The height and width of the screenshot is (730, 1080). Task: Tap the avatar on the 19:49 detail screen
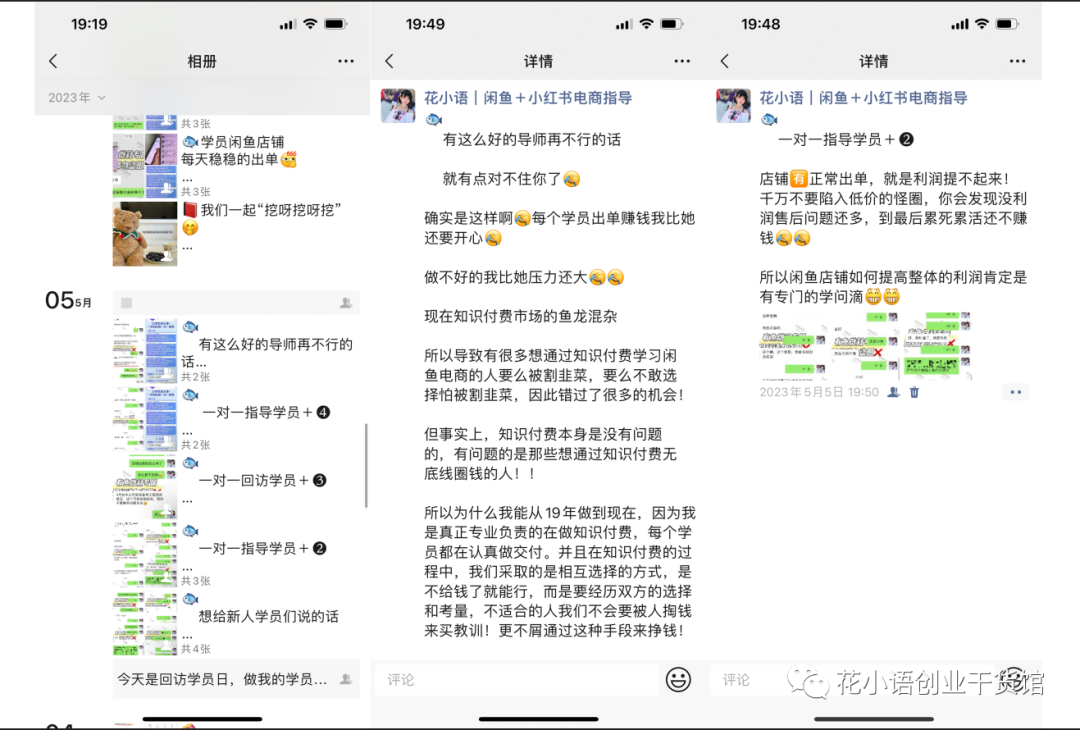(x=398, y=105)
